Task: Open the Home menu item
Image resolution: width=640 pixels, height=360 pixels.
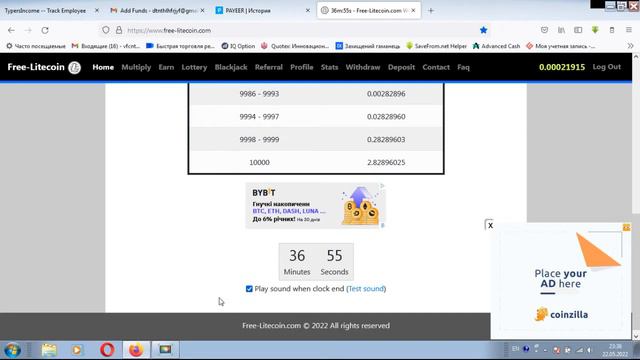Action: [103, 67]
